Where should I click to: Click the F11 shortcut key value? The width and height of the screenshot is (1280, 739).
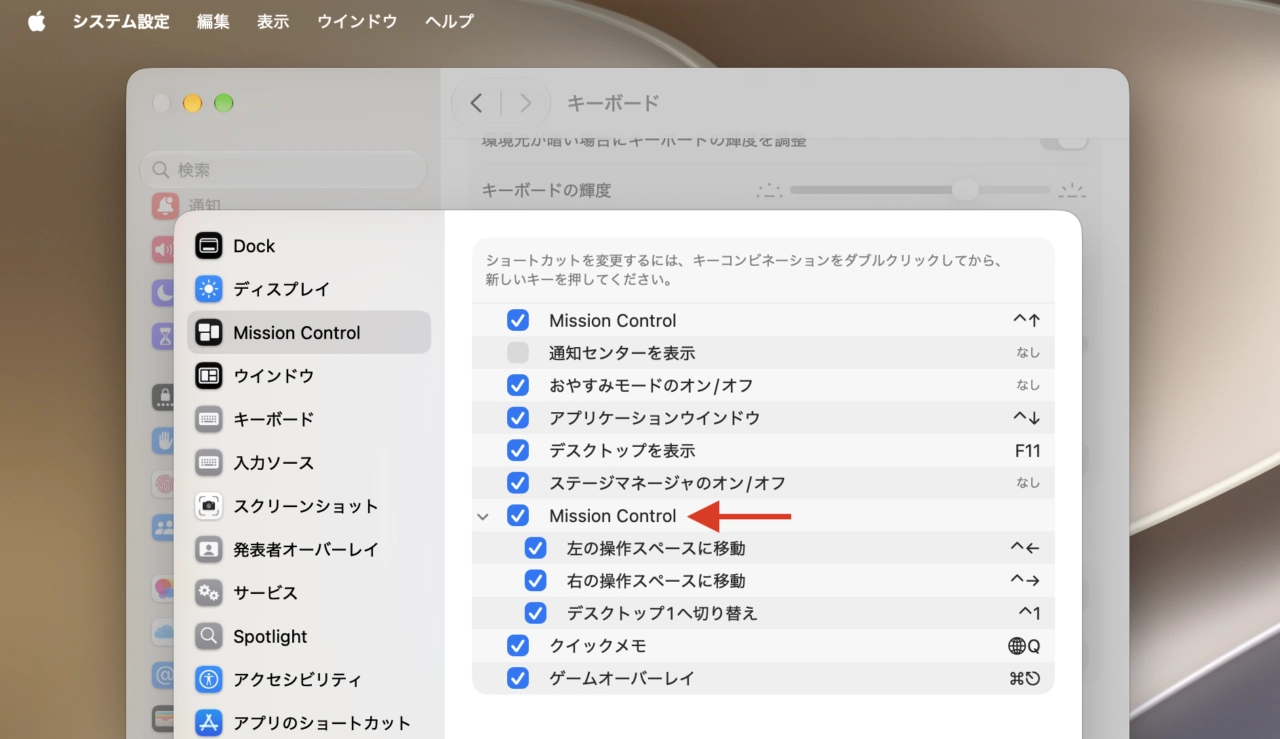[1028, 450]
